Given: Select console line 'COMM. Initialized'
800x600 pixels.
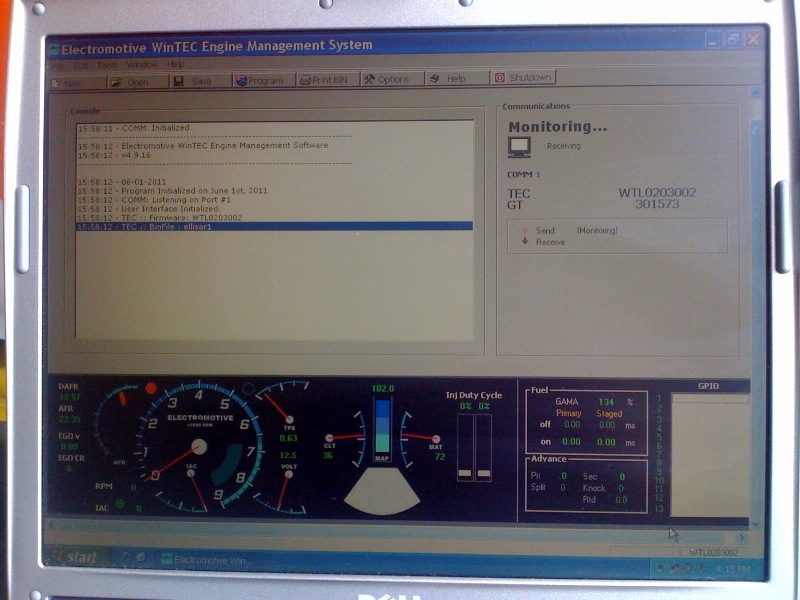Looking at the screenshot, I should point(274,128).
